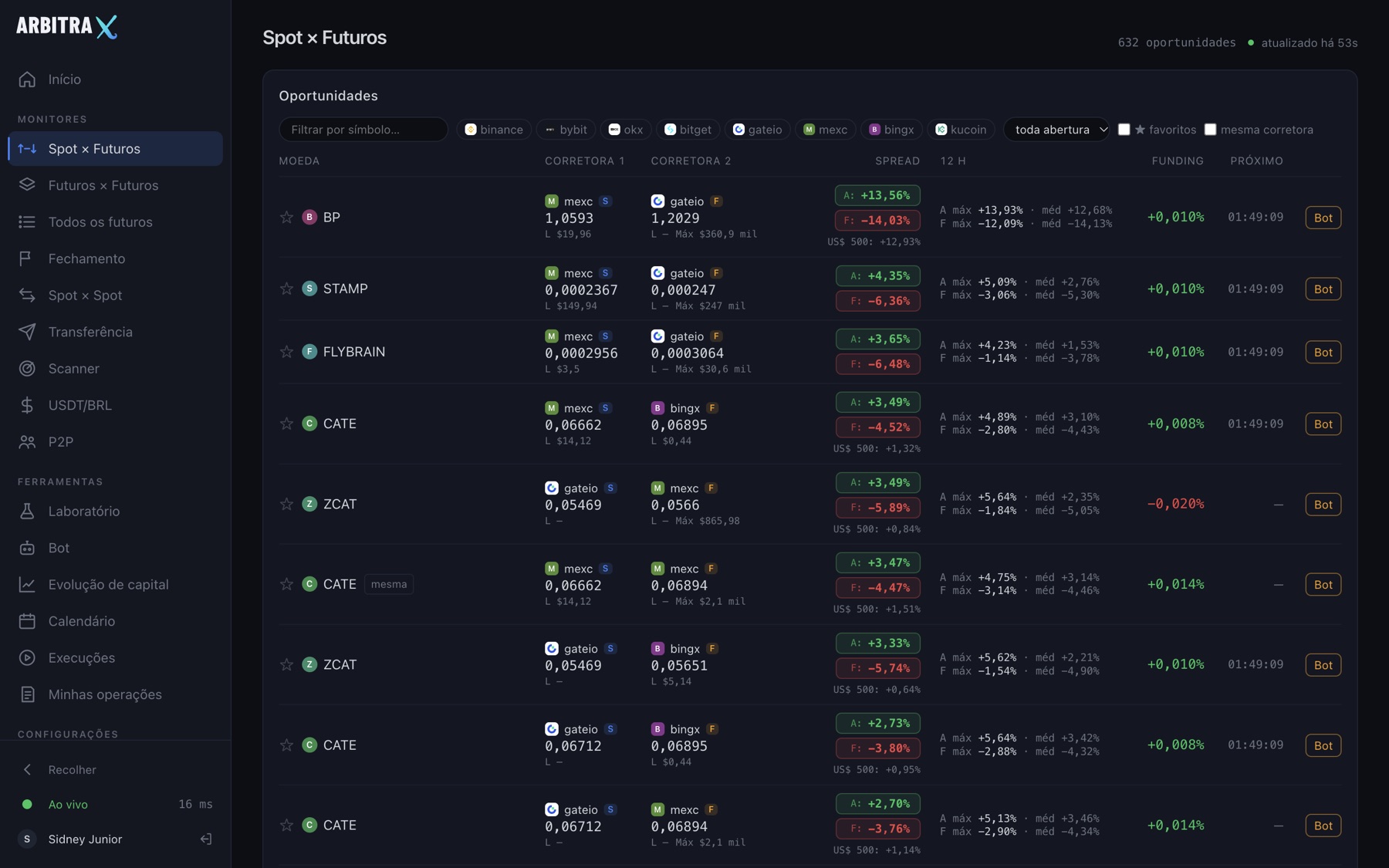Check the mesma corretora checkbox
The image size is (1389, 868).
coord(1210,130)
